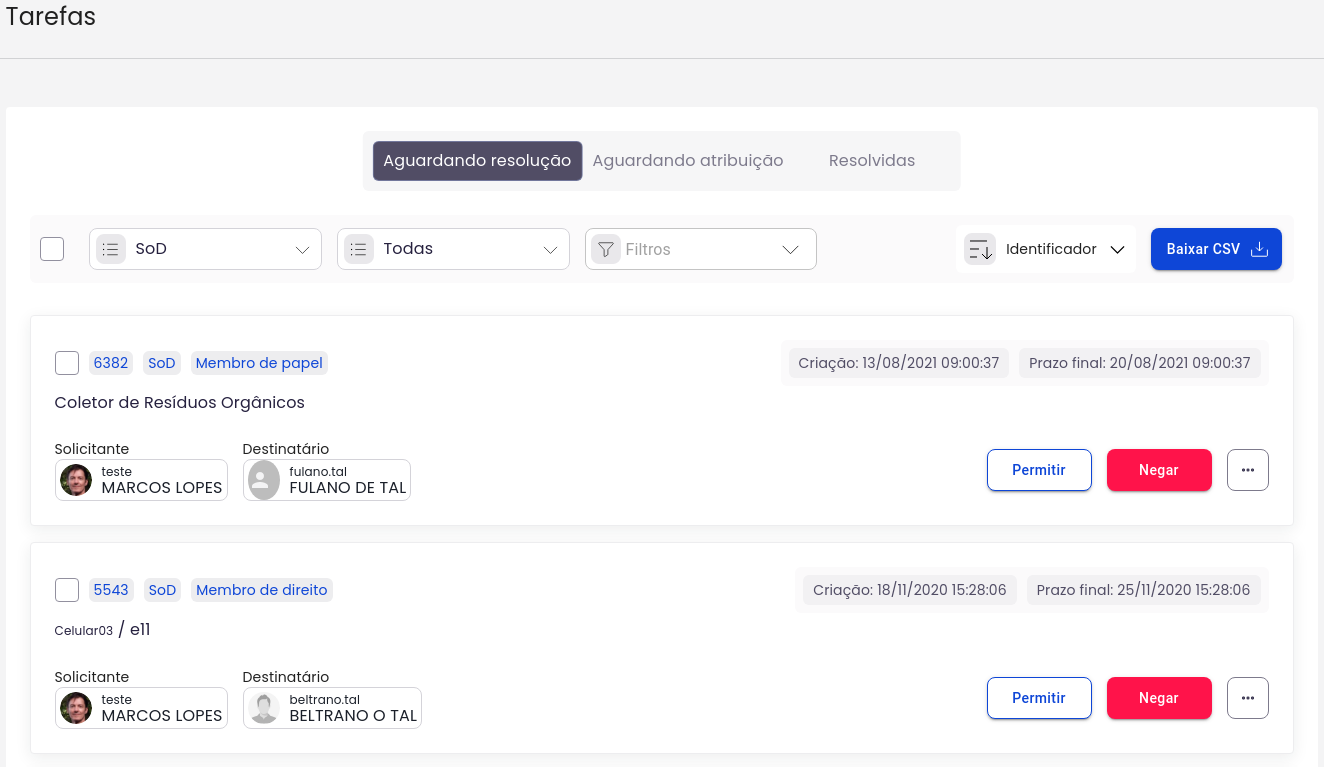
Task: Switch to Aguardando atribuição tab
Action: (688, 161)
